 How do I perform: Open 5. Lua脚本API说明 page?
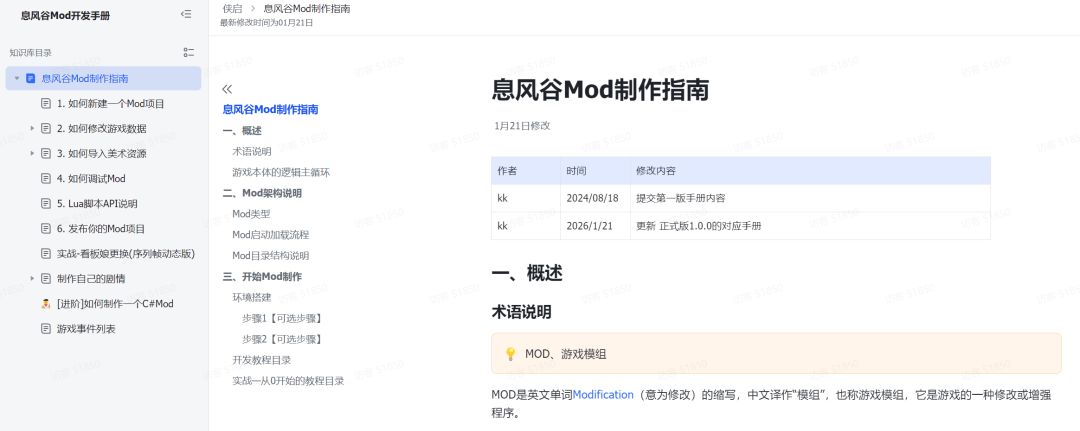tap(97, 204)
